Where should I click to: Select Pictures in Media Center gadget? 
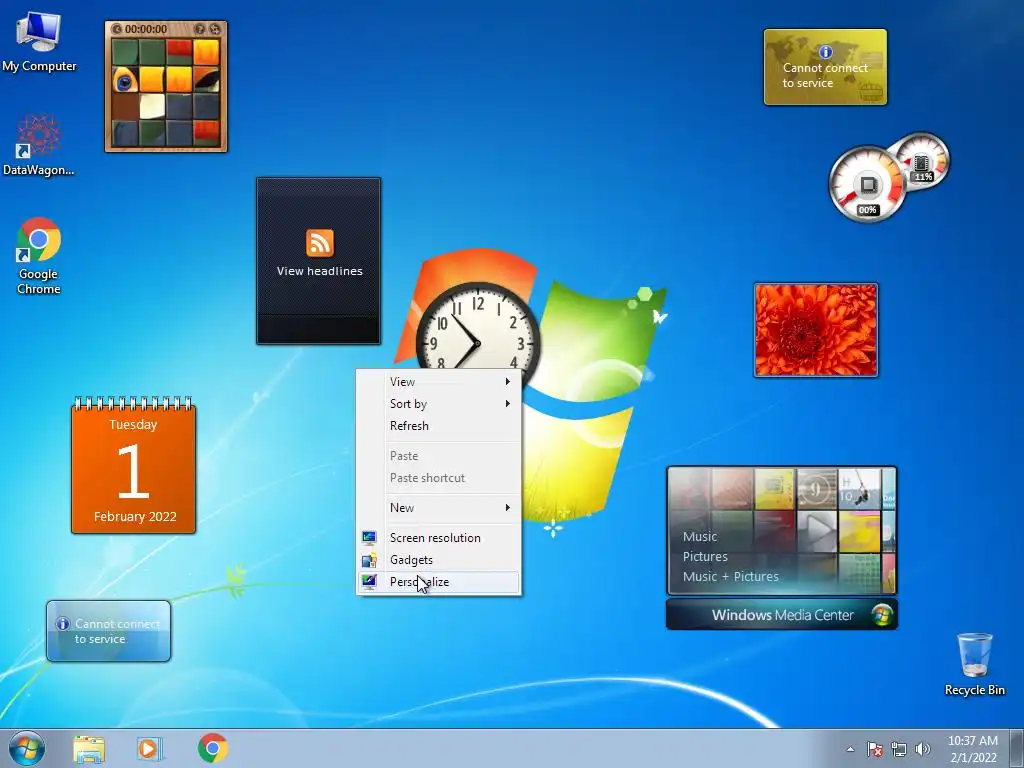pyautogui.click(x=705, y=557)
